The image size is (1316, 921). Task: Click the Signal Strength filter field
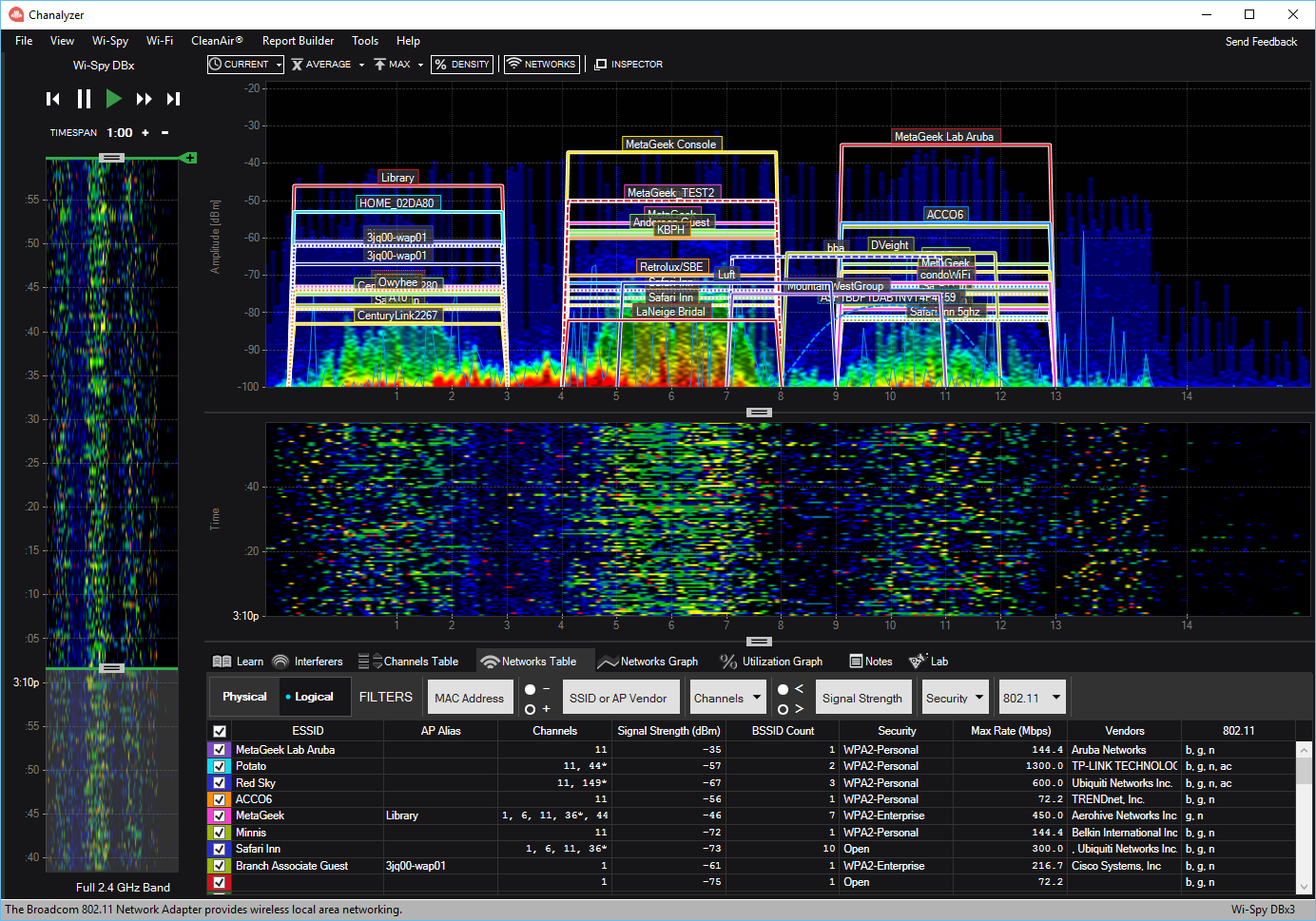(x=862, y=698)
